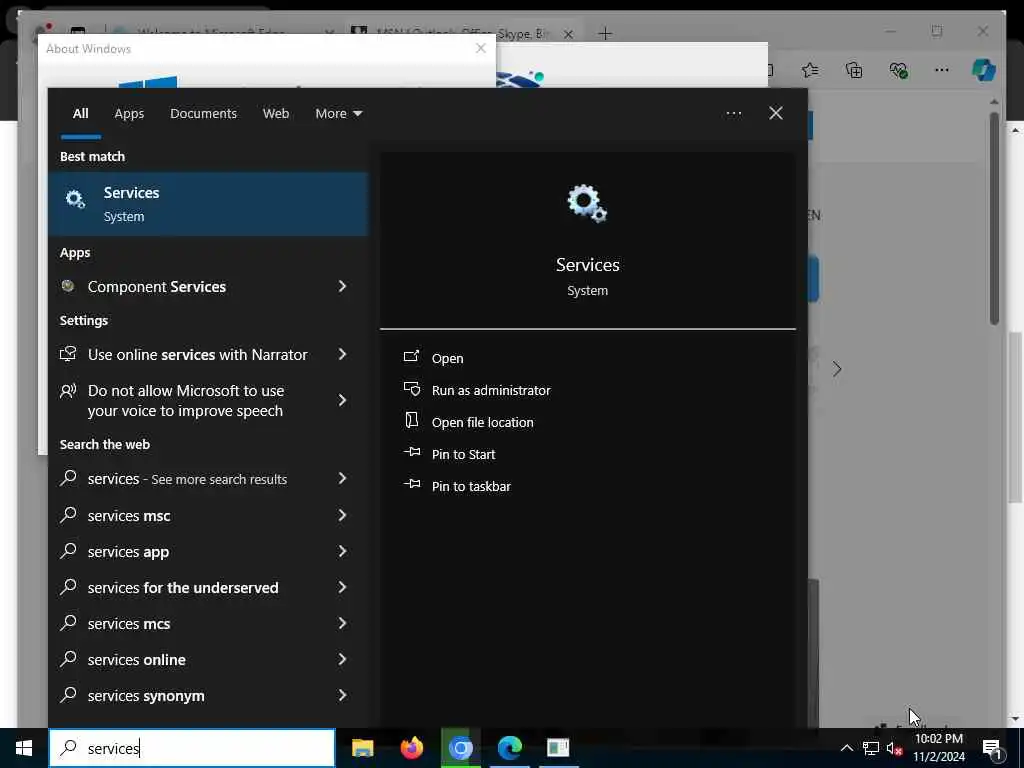Expand the Narrator online services arrow
Screen dimensions: 1024x768
coord(342,354)
